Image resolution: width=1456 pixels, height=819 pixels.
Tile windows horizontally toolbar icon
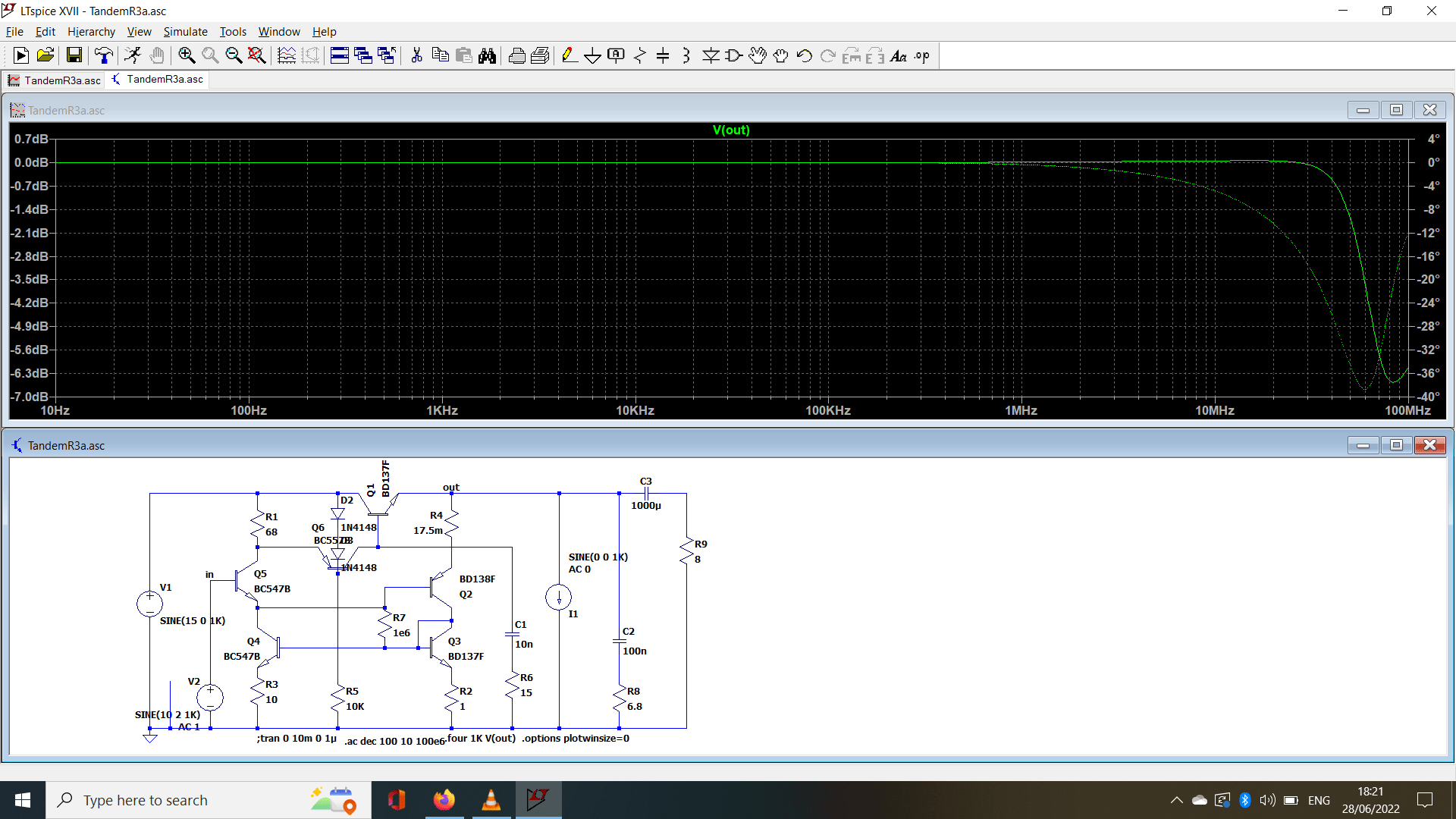[340, 55]
